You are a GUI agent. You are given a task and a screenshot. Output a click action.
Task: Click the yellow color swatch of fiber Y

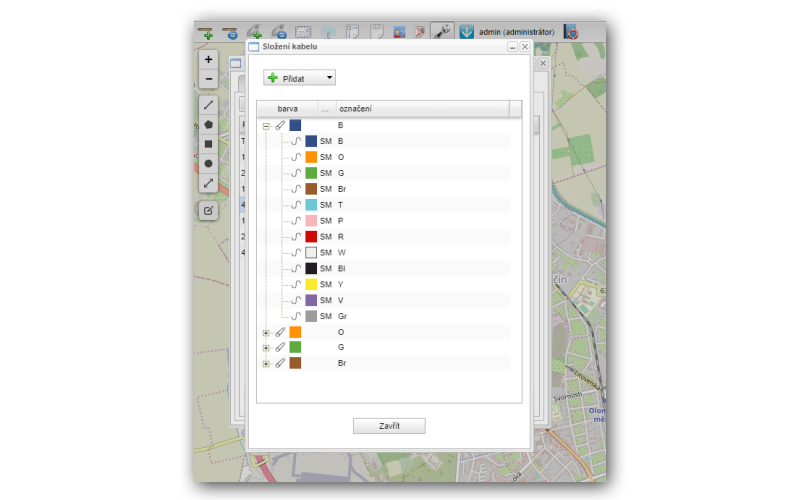pos(311,285)
